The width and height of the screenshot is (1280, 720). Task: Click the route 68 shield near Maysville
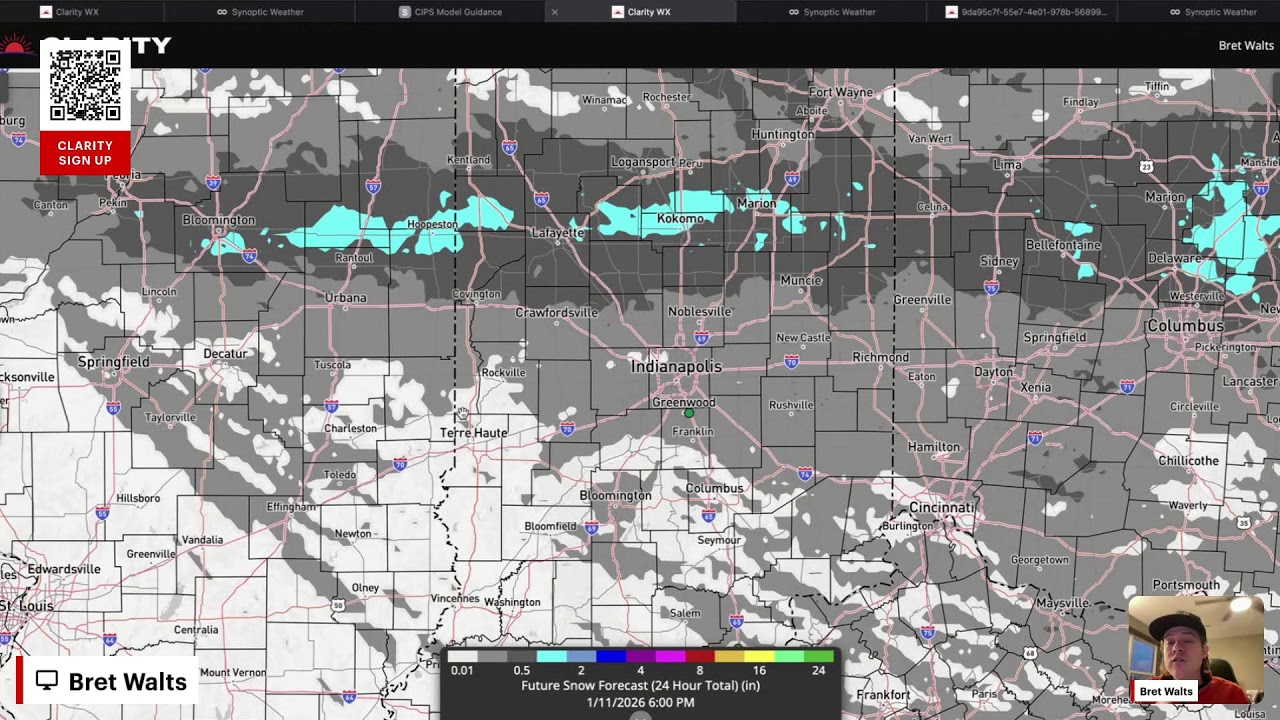click(1030, 653)
